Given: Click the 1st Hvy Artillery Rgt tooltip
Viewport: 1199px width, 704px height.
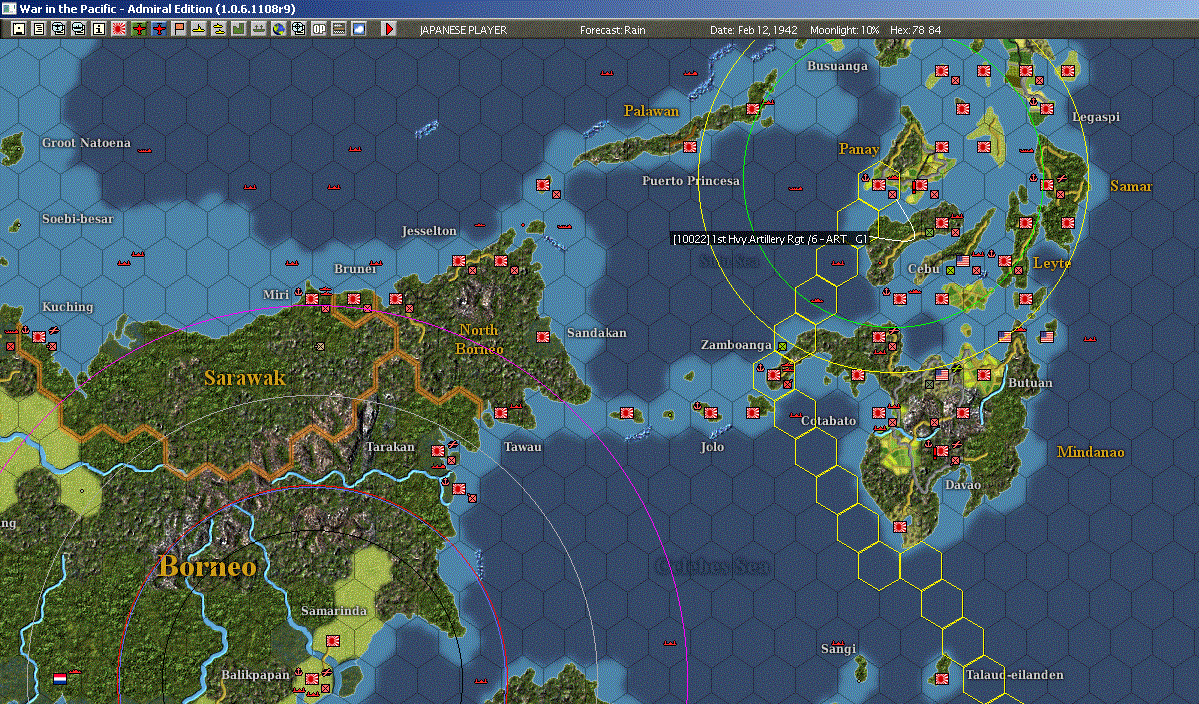Looking at the screenshot, I should [770, 239].
